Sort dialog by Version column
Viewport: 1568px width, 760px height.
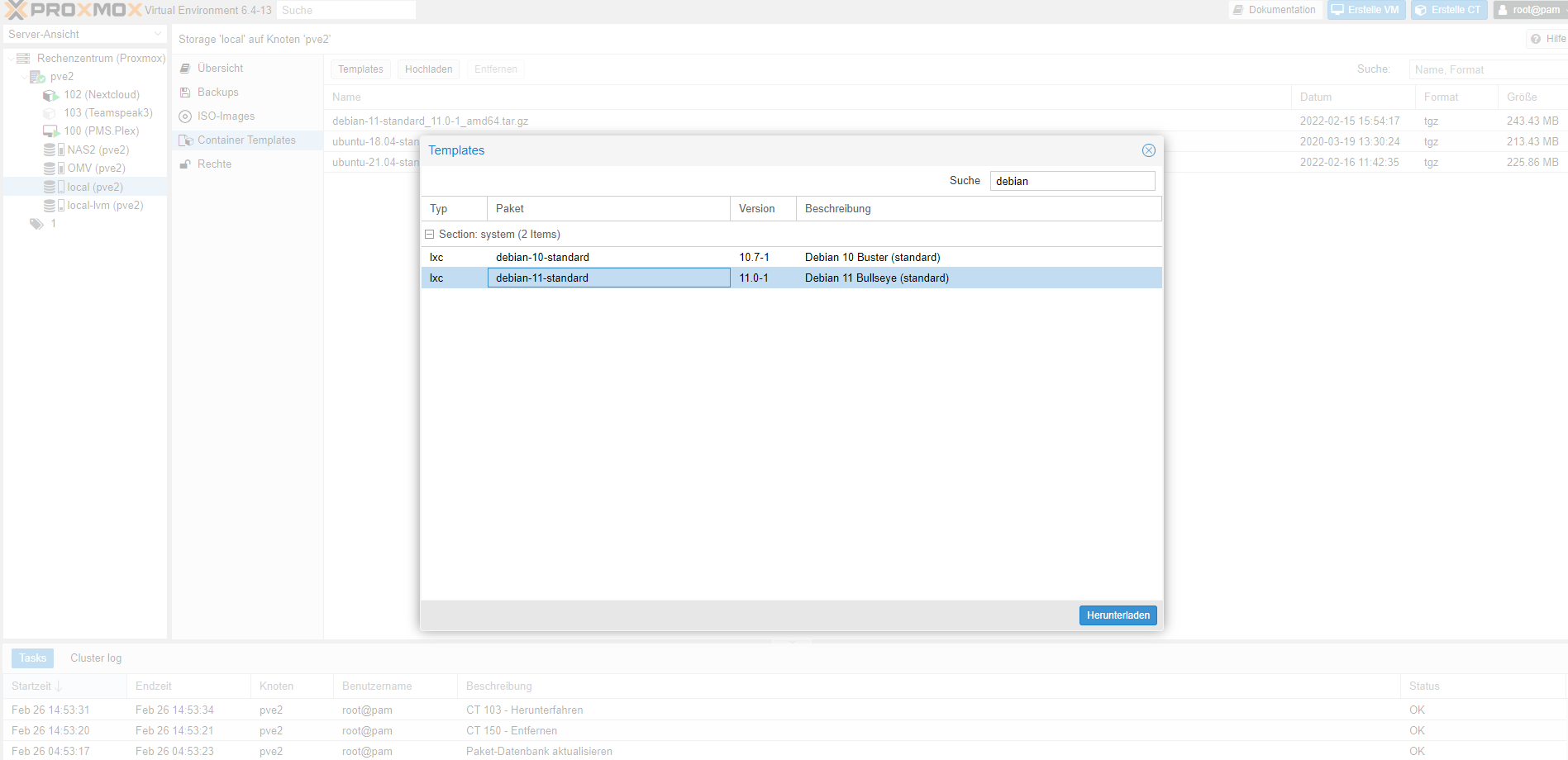click(763, 208)
